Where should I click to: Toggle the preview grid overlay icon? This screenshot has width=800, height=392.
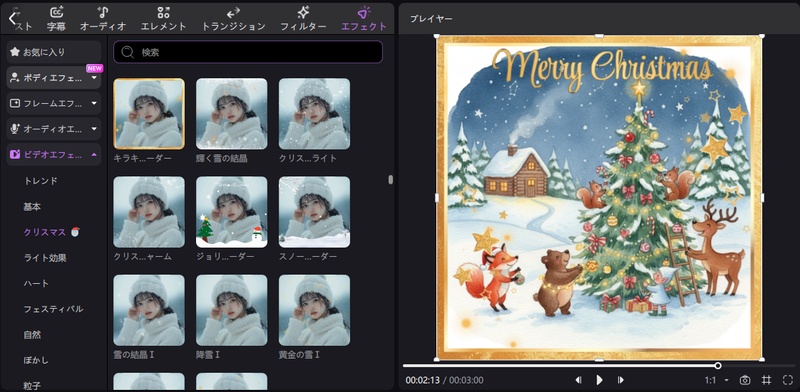pos(766,380)
